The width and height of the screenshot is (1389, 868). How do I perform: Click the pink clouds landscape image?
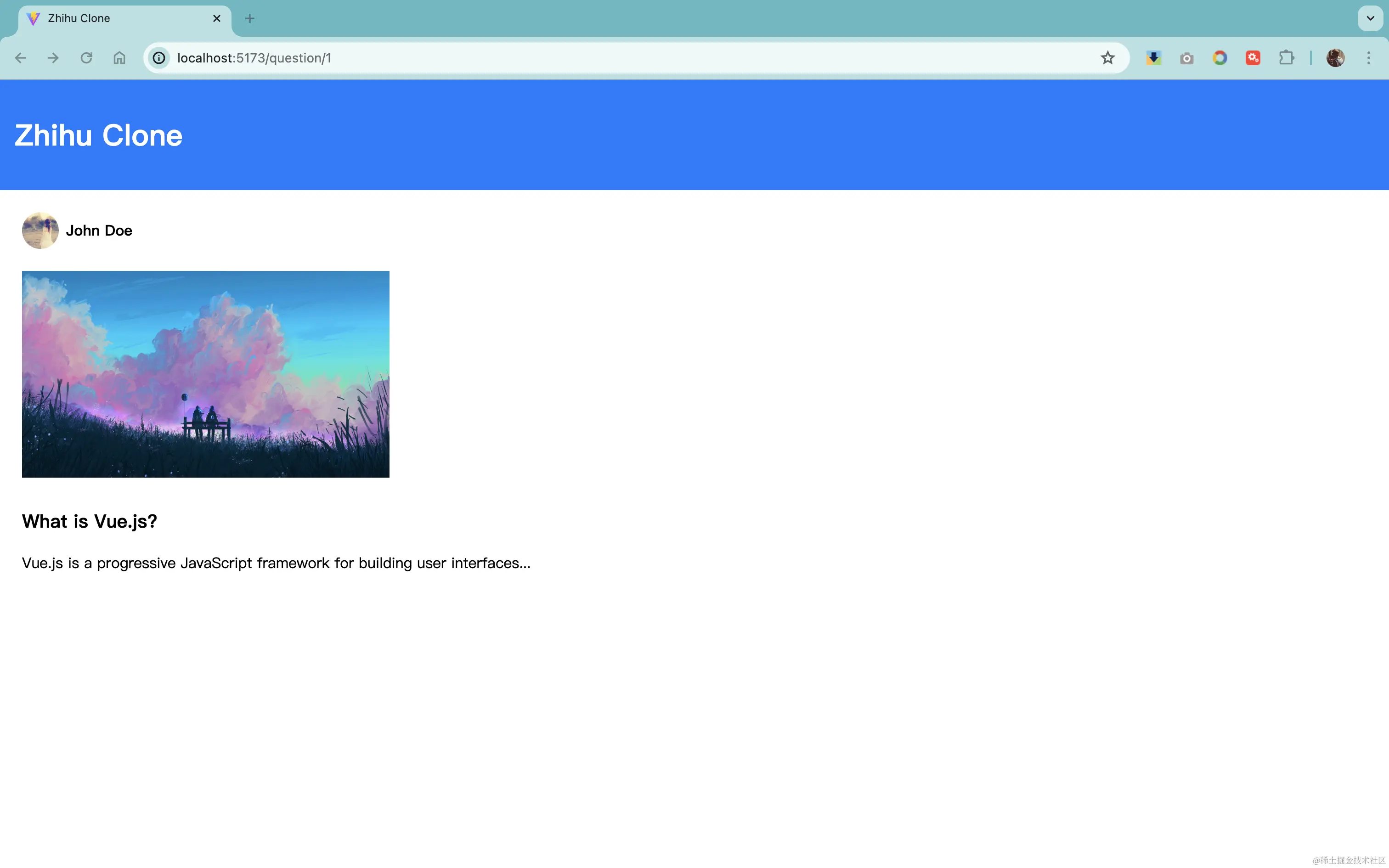click(205, 374)
